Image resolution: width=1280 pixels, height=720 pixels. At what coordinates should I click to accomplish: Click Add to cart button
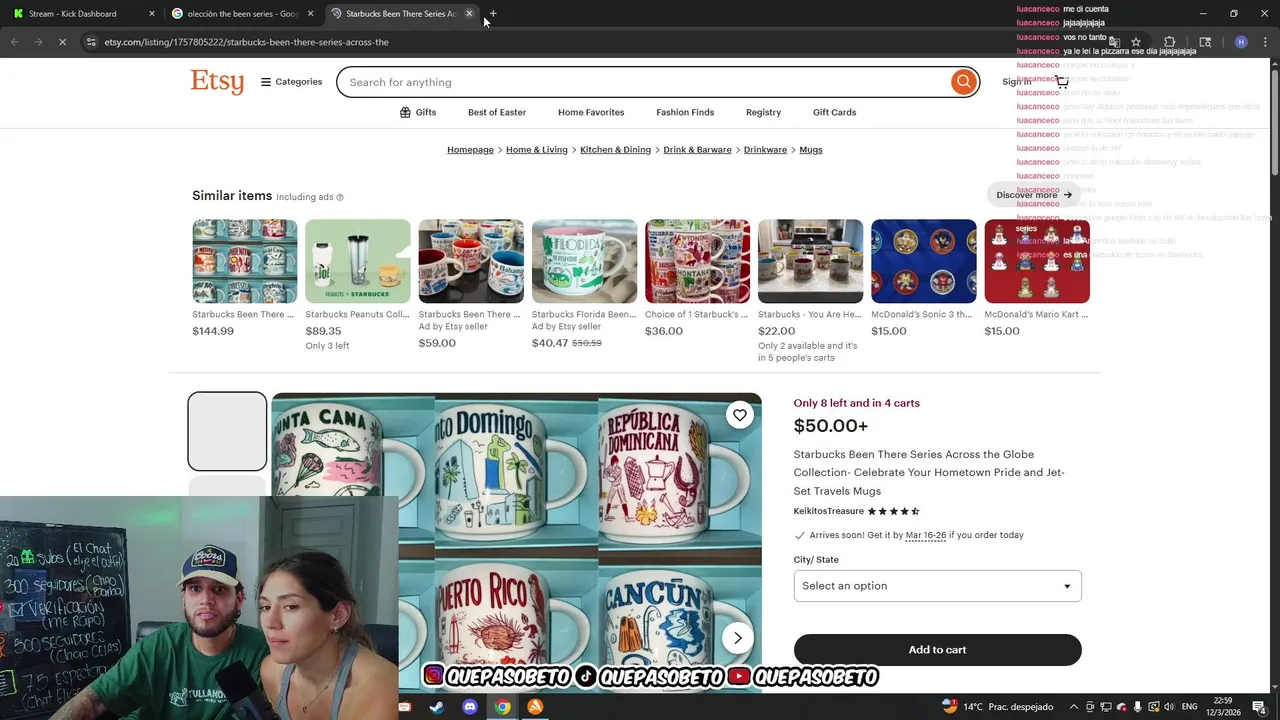pyautogui.click(x=937, y=650)
